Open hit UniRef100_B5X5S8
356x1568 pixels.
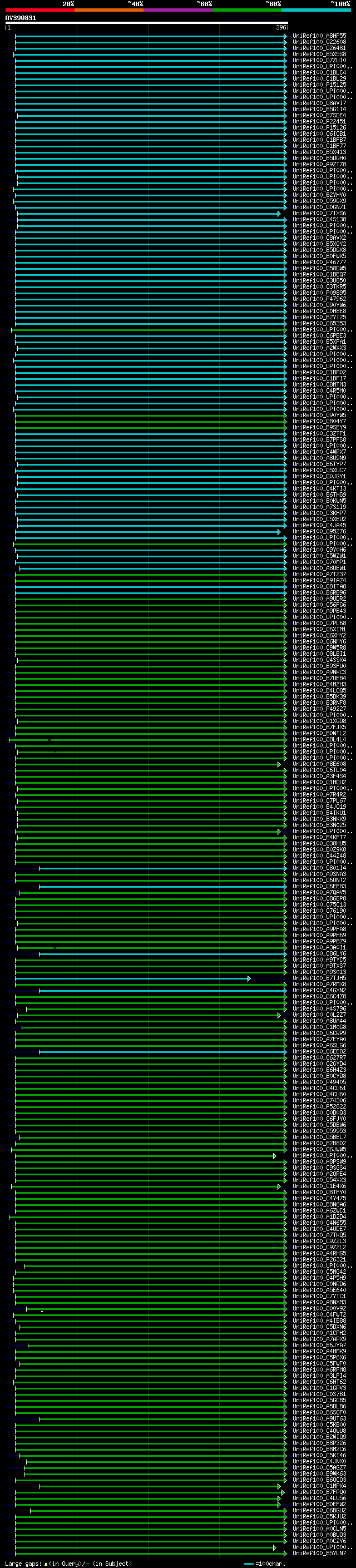click(319, 54)
